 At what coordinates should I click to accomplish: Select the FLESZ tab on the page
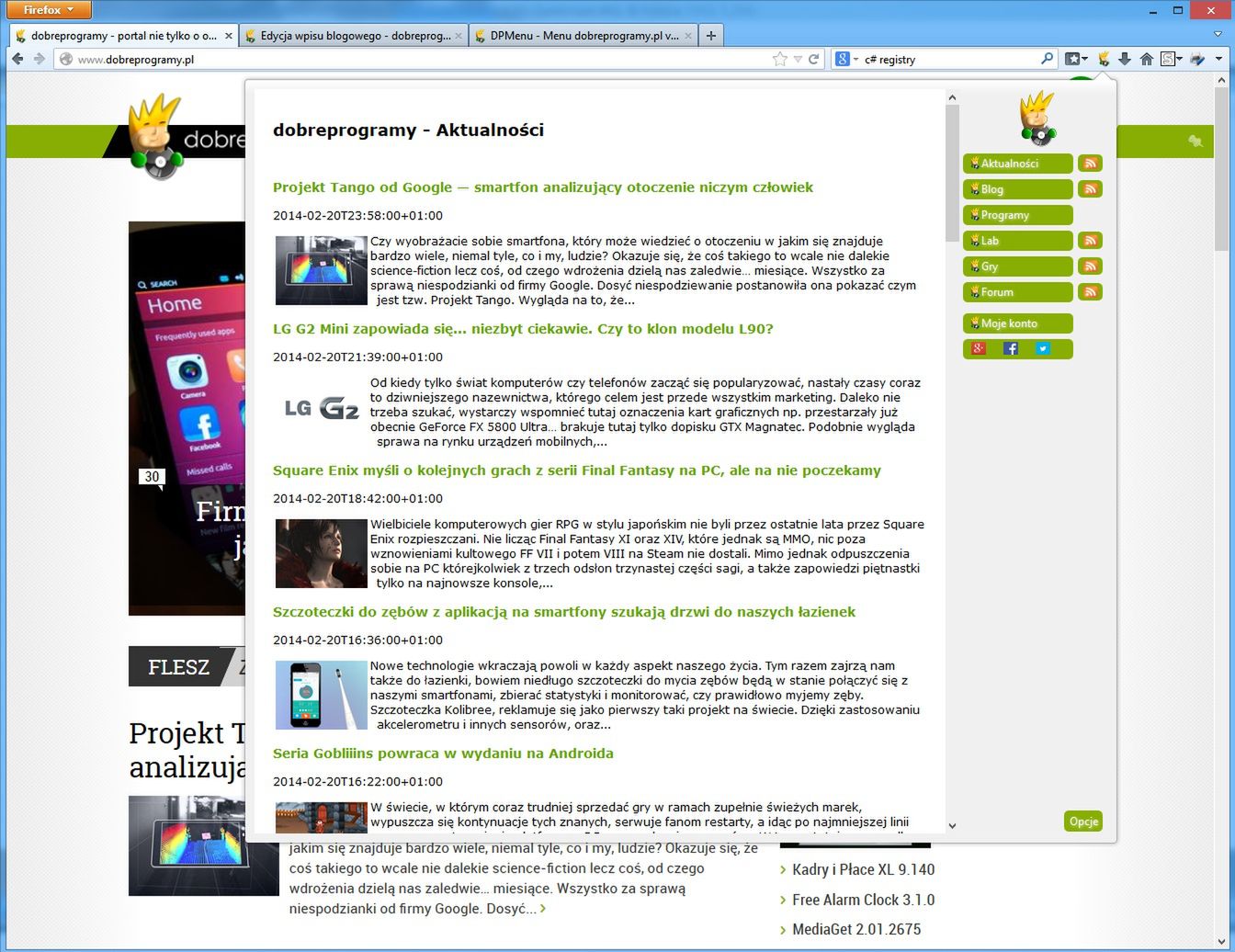(178, 667)
